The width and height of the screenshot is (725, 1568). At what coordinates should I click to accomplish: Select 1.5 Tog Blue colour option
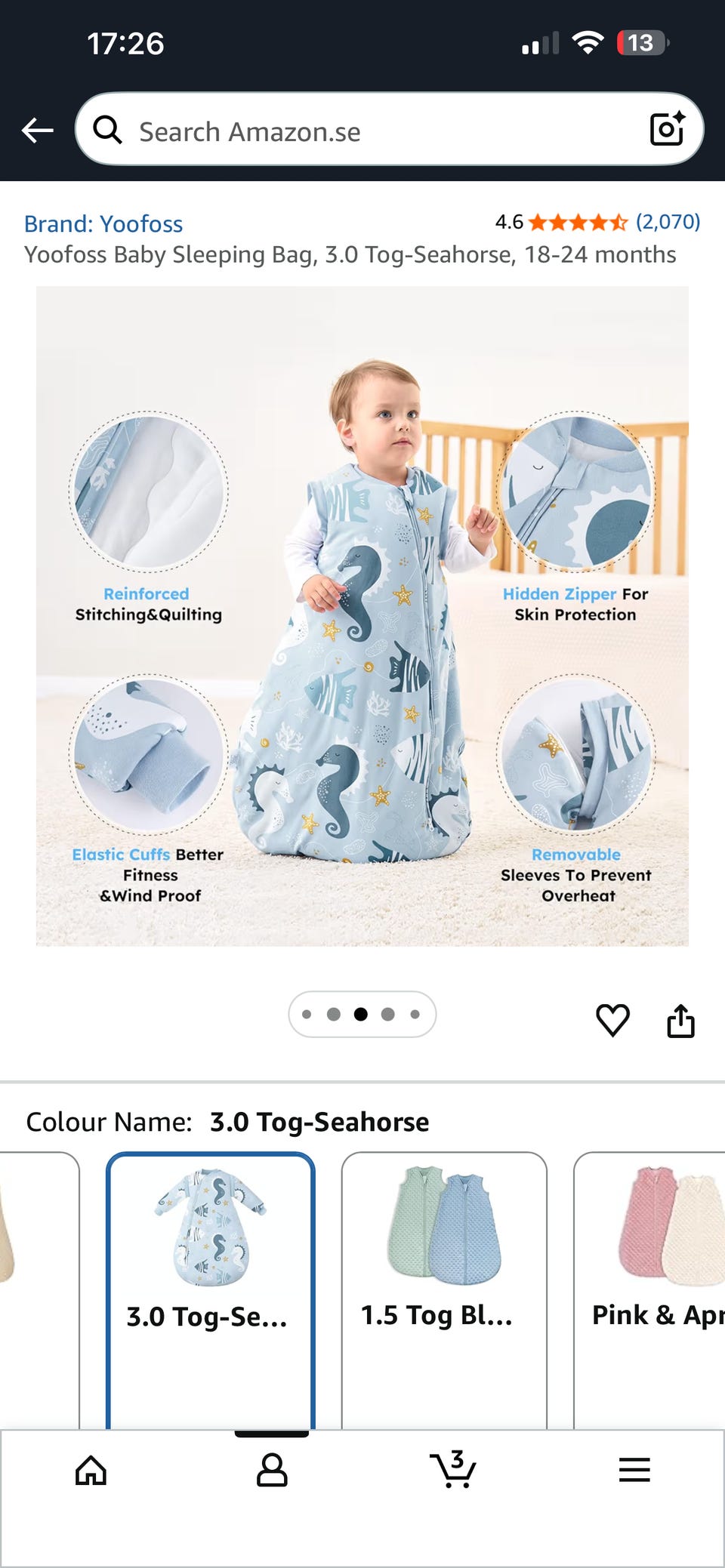pyautogui.click(x=444, y=1291)
